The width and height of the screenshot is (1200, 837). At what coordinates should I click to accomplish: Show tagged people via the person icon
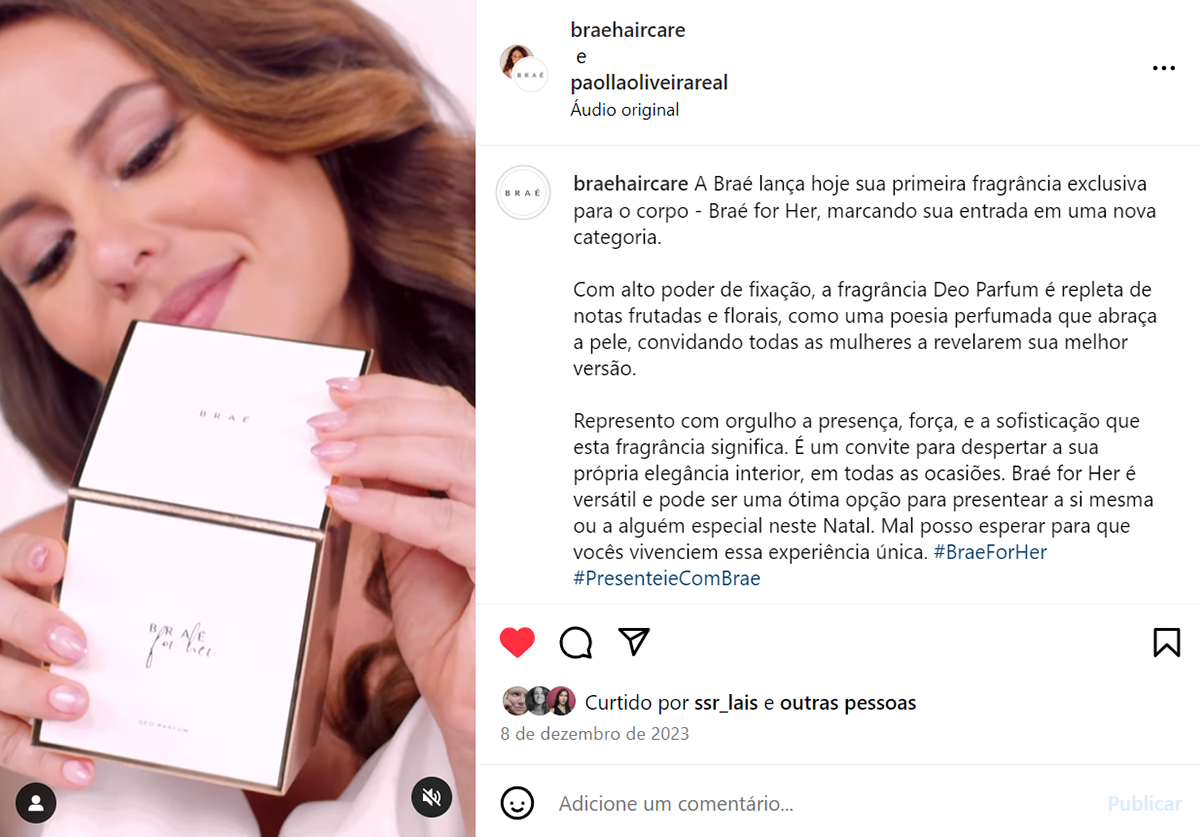(36, 802)
